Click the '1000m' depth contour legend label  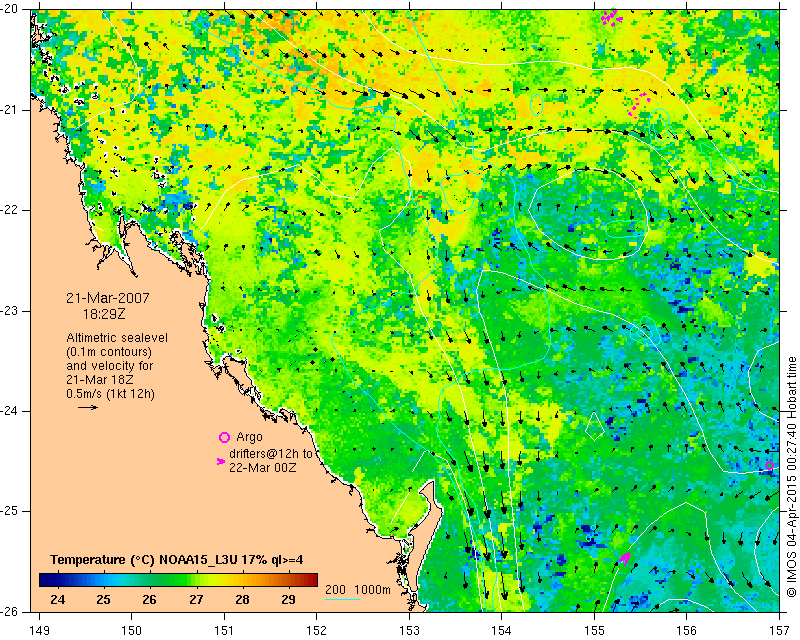point(372,589)
